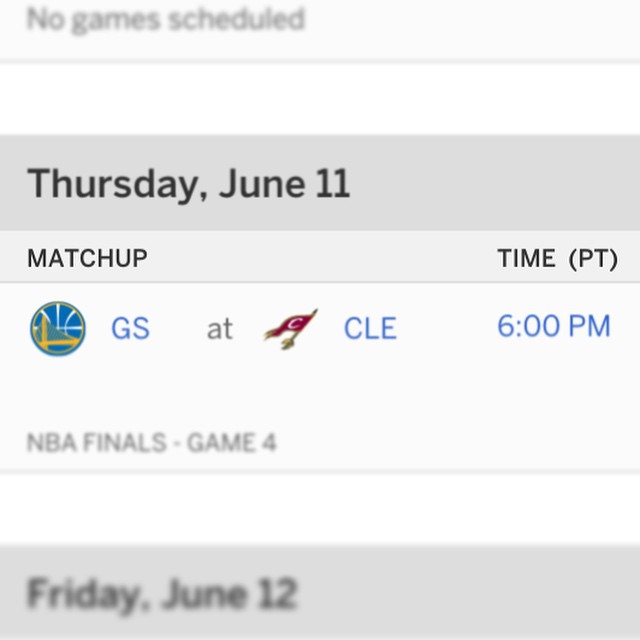Click empty area under game note
Screen dimensions: 640x640
click(320, 509)
